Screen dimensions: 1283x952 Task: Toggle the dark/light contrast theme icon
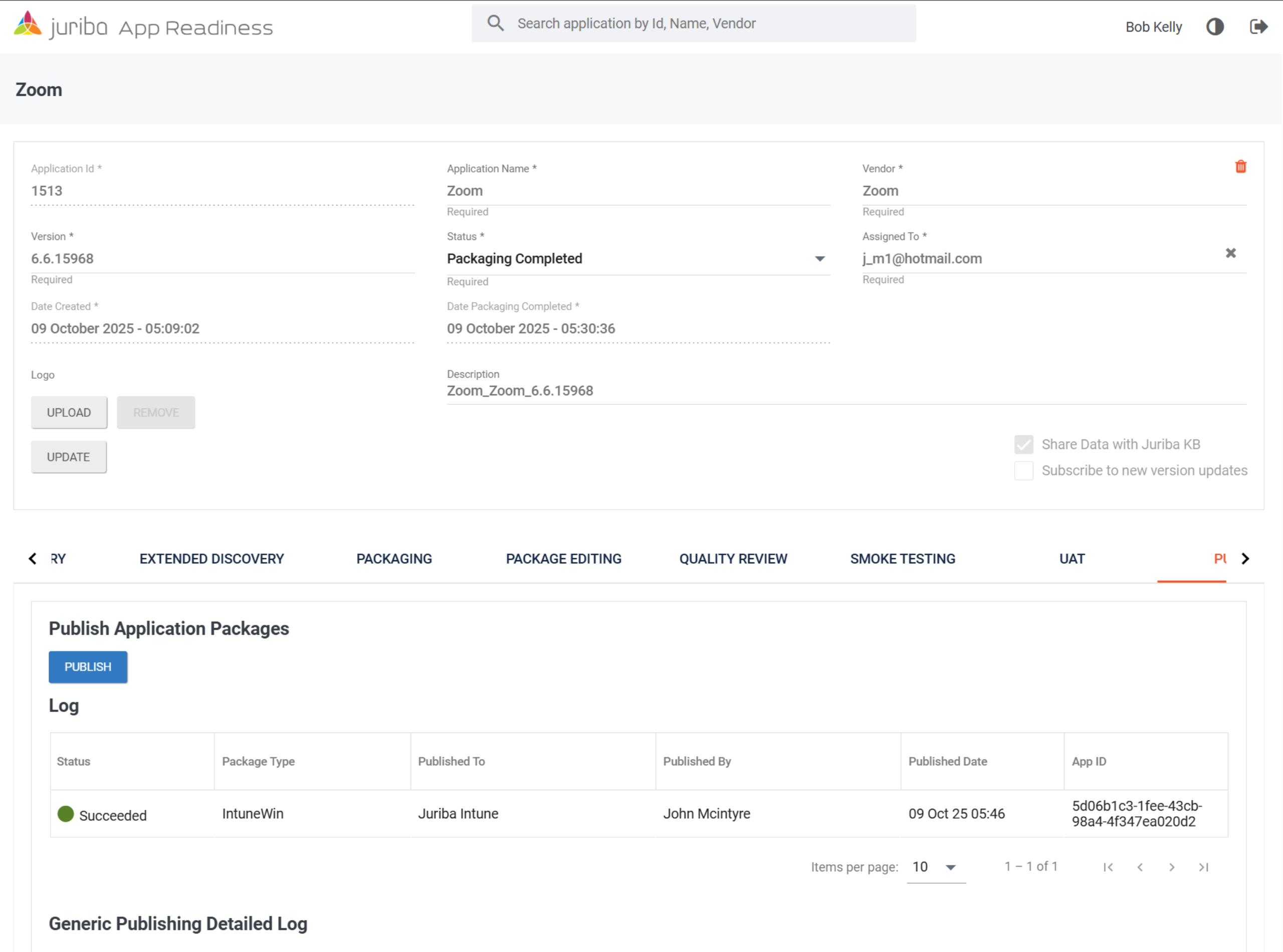1214,27
